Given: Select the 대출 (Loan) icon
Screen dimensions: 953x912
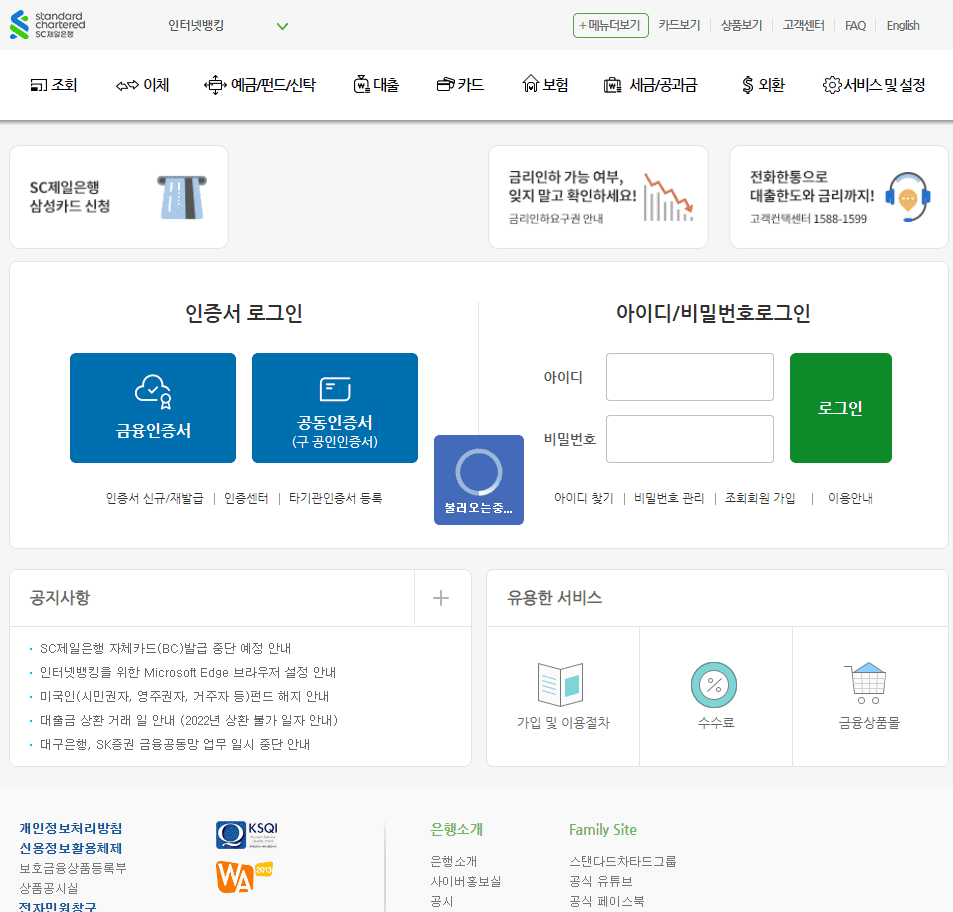Looking at the screenshot, I should (358, 84).
